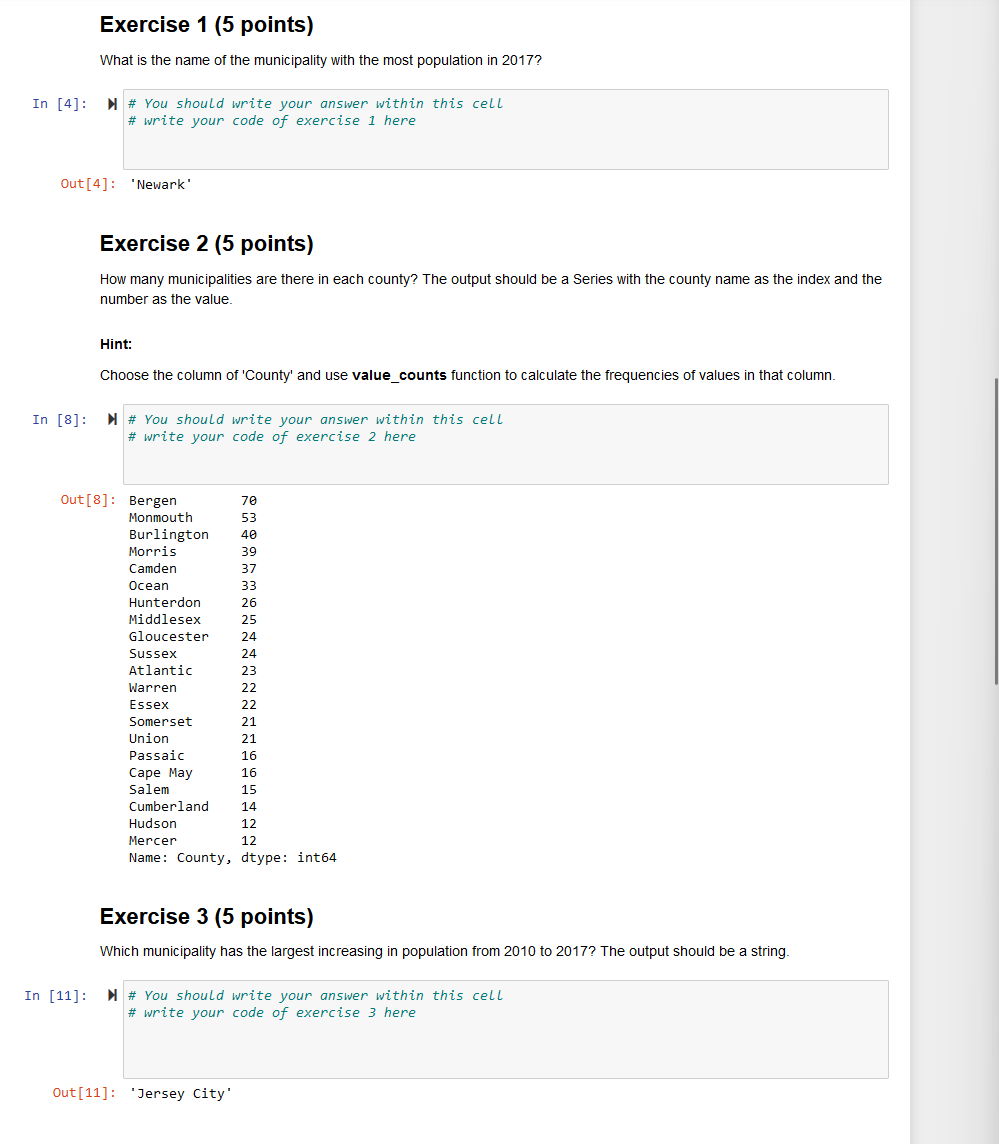This screenshot has height=1144, width=999.
Task: Select the 'Jersey City' output text
Action: tap(180, 1092)
